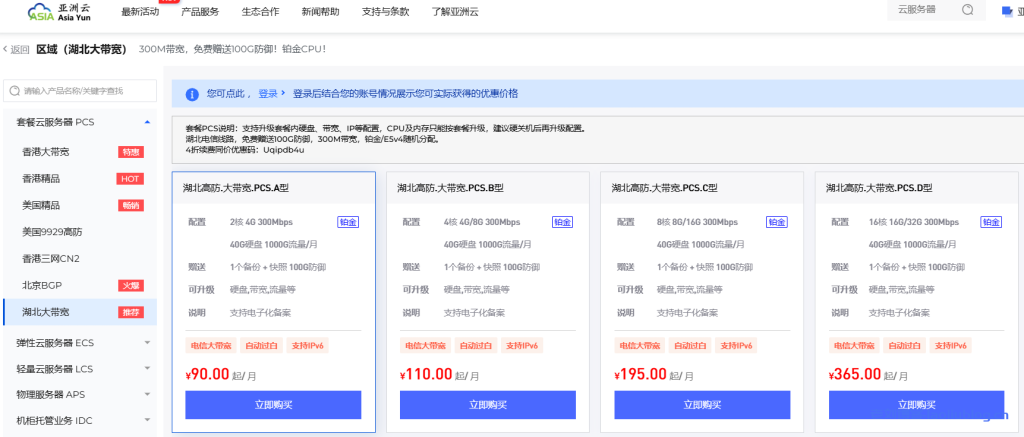
Task: Select 美国精品 in the sidebar
Action: coord(41,206)
